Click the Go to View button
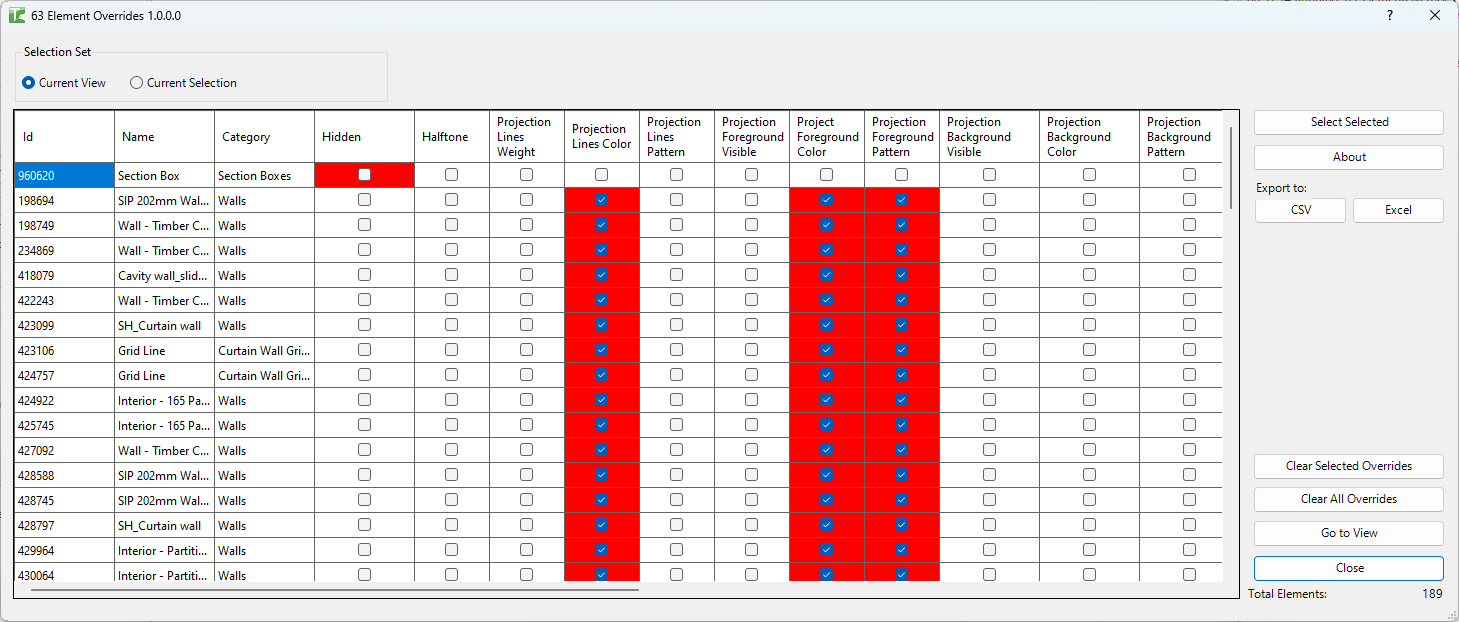This screenshot has width=1459, height=622. pyautogui.click(x=1348, y=532)
